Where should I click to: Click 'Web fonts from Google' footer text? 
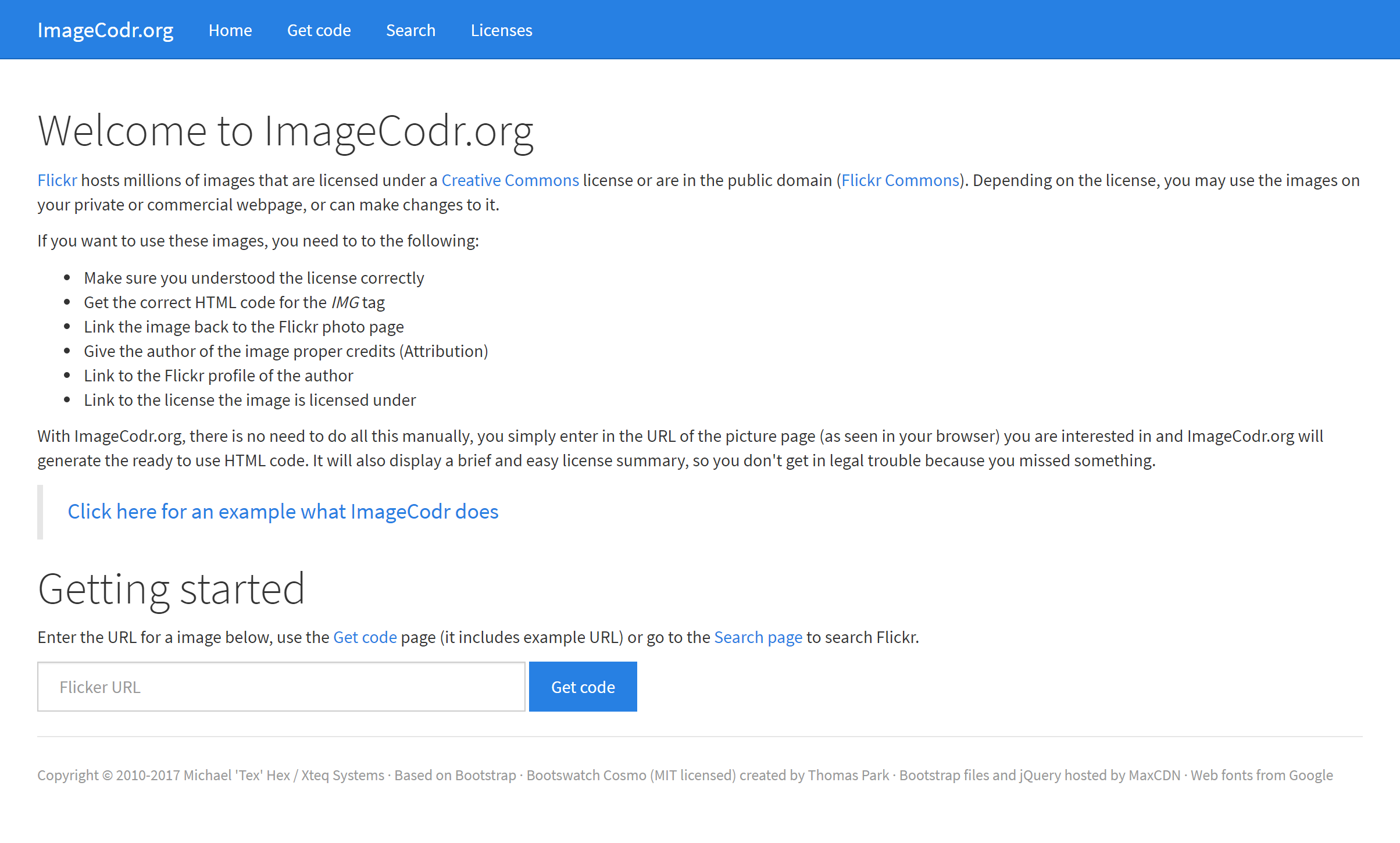click(x=1262, y=775)
